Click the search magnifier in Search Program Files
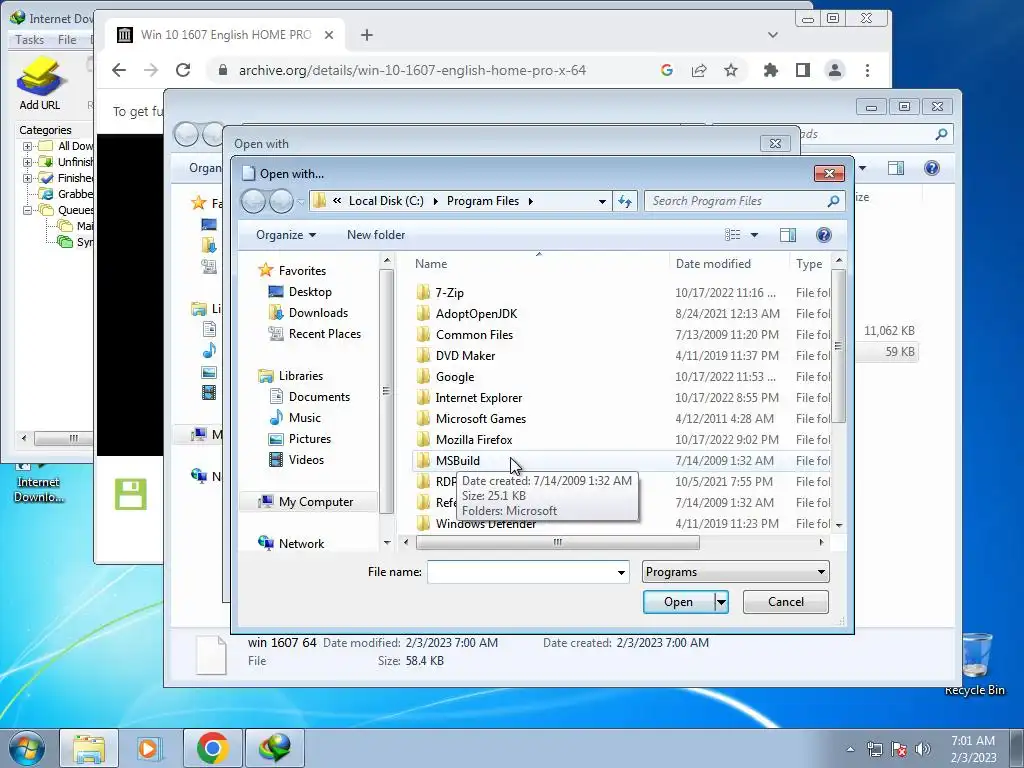Screen dimensions: 1024x768 [833, 201]
